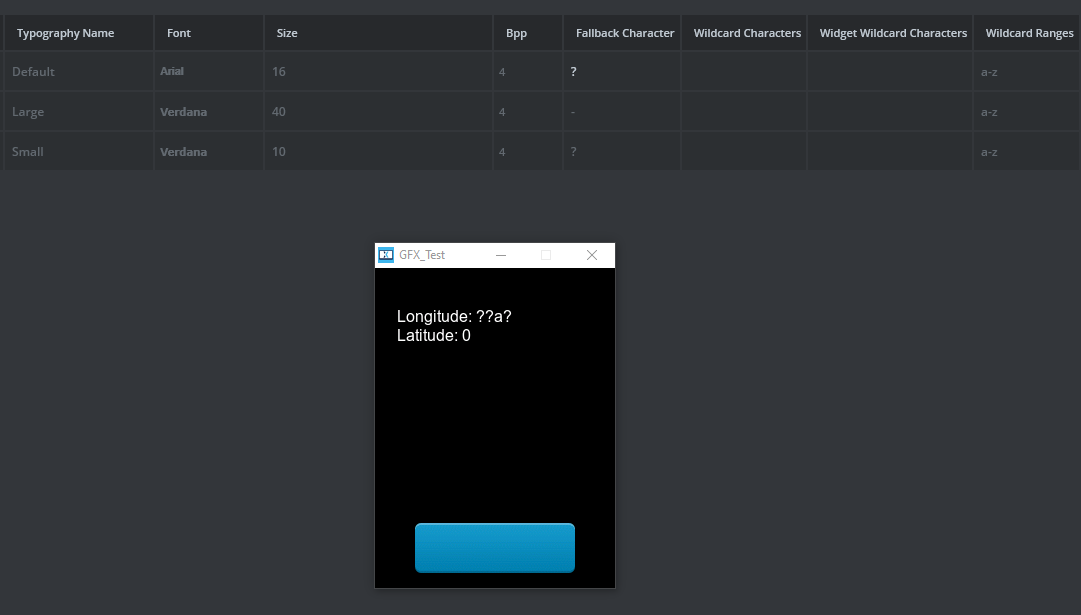Click Widget Wildcard Characters cell for Large
This screenshot has height=615, width=1081.
[890, 112]
